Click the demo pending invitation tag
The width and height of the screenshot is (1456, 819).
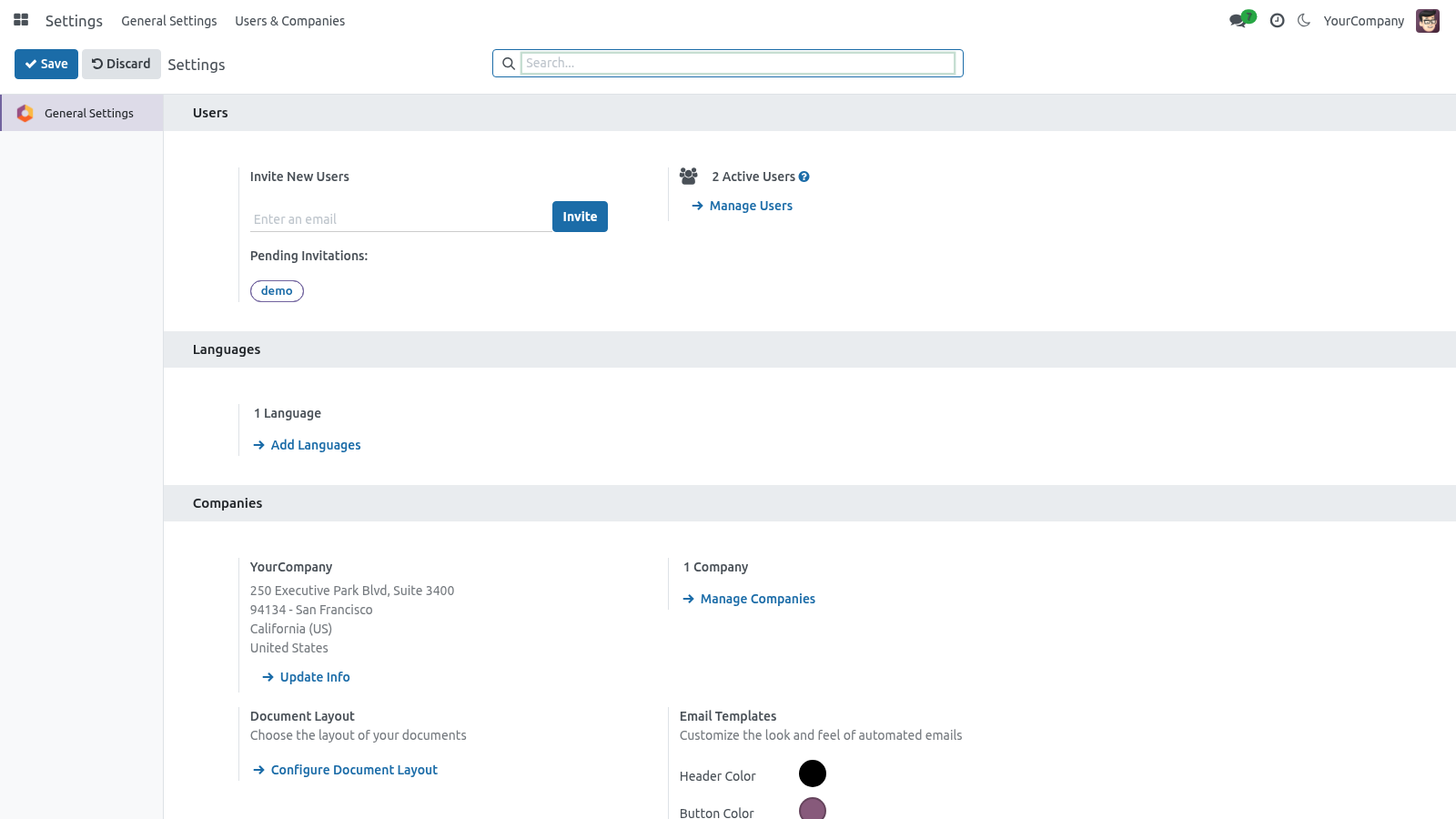(x=277, y=291)
